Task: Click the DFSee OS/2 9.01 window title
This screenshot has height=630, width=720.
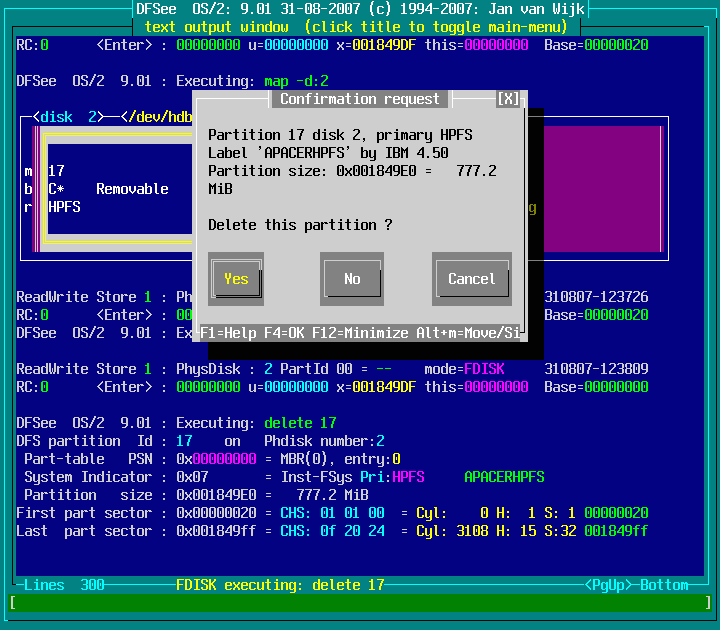Action: point(359,9)
